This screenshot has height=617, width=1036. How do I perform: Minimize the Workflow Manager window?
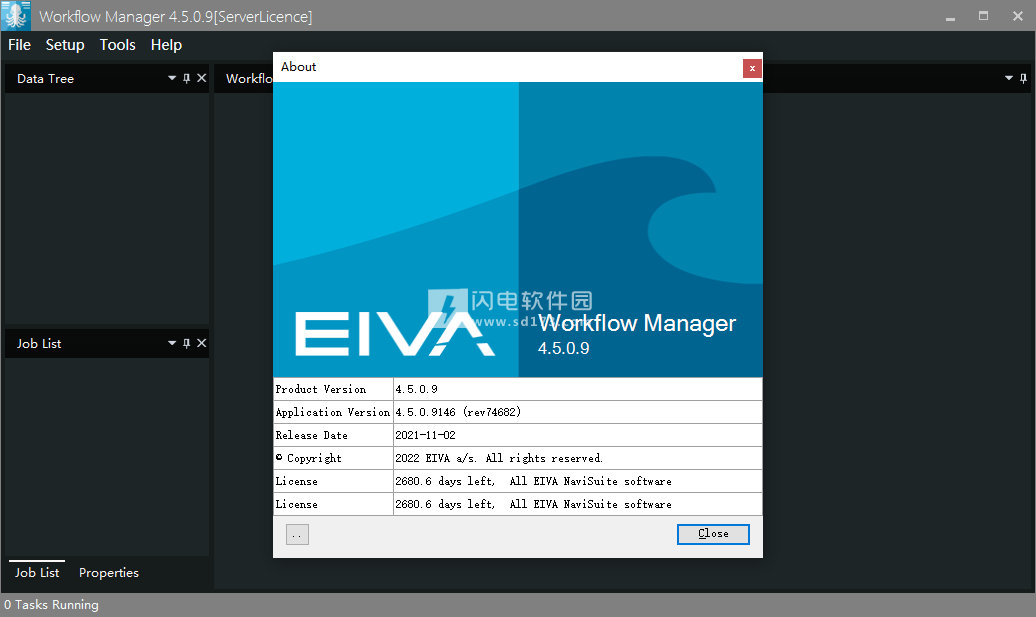(x=950, y=17)
